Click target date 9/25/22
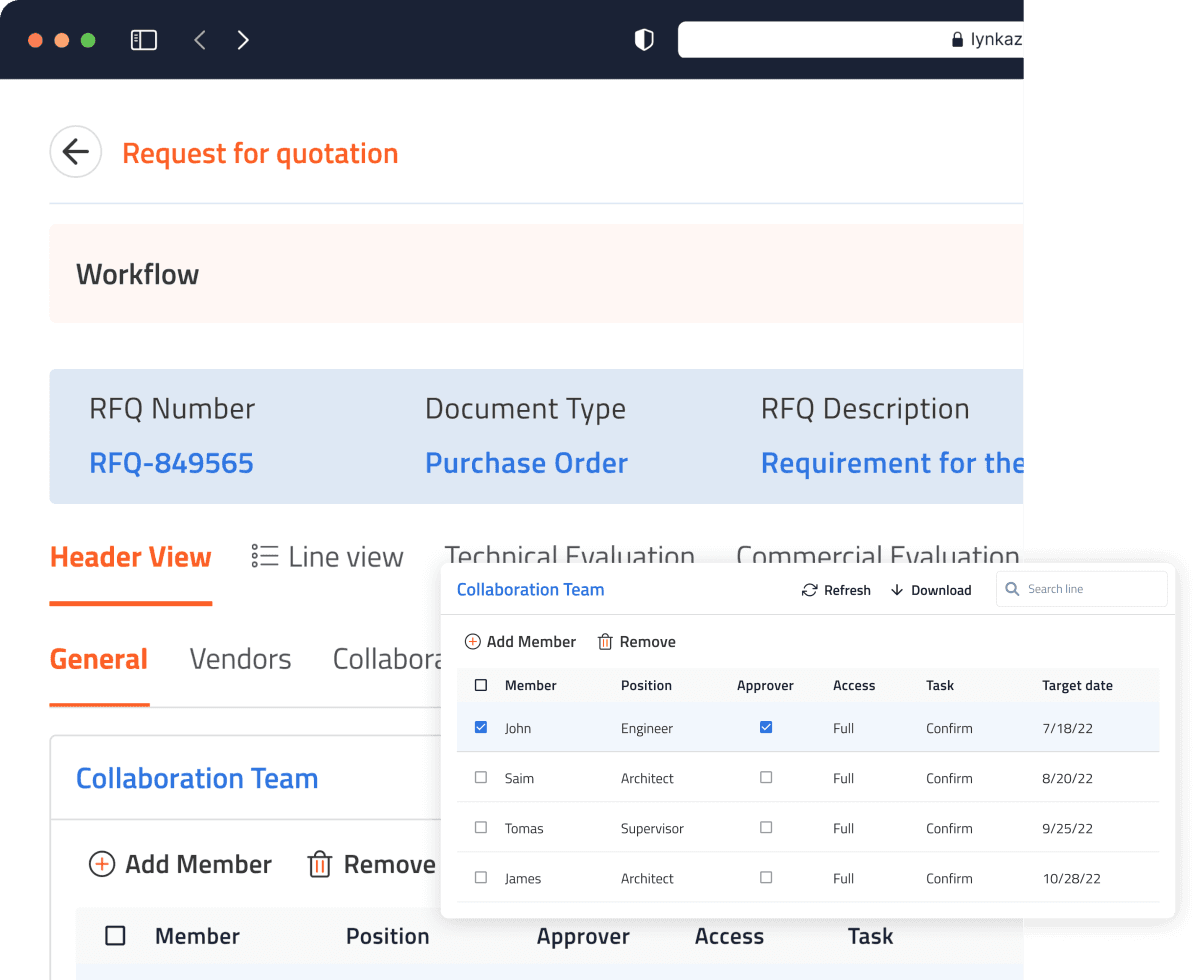Viewport: 1200px width, 980px height. [1067, 828]
